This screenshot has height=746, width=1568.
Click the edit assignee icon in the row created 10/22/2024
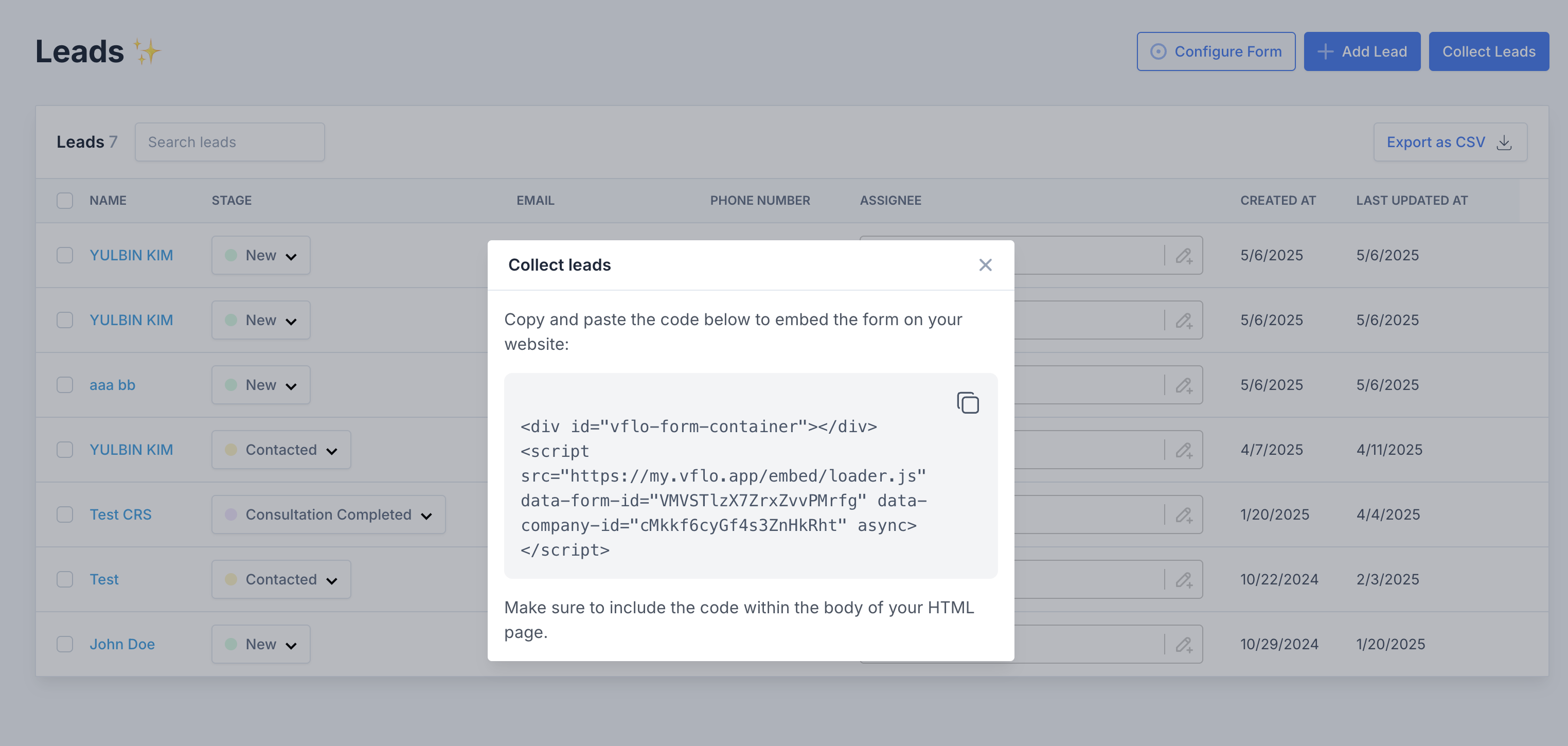click(x=1184, y=579)
